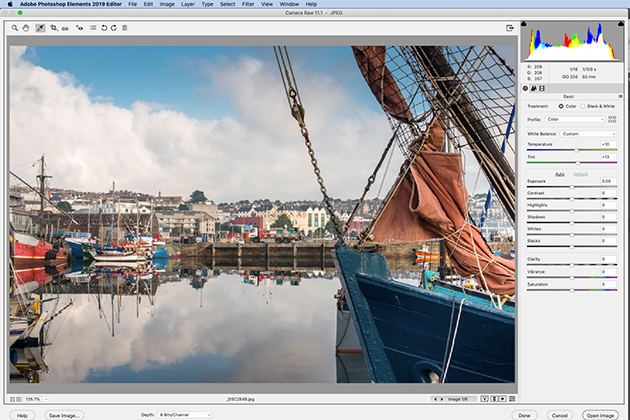Image resolution: width=630 pixels, height=420 pixels.
Task: Open the Filter menu
Action: point(248,4)
